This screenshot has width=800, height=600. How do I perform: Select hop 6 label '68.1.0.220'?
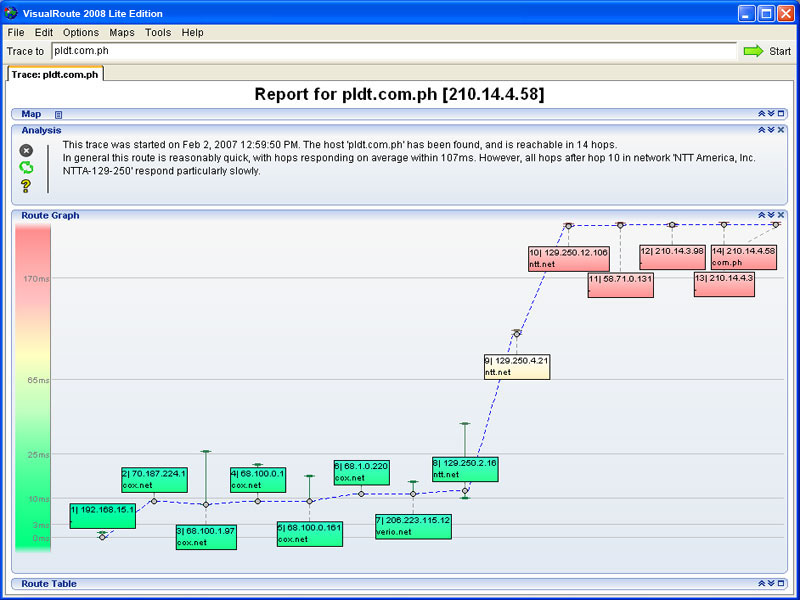coord(362,472)
